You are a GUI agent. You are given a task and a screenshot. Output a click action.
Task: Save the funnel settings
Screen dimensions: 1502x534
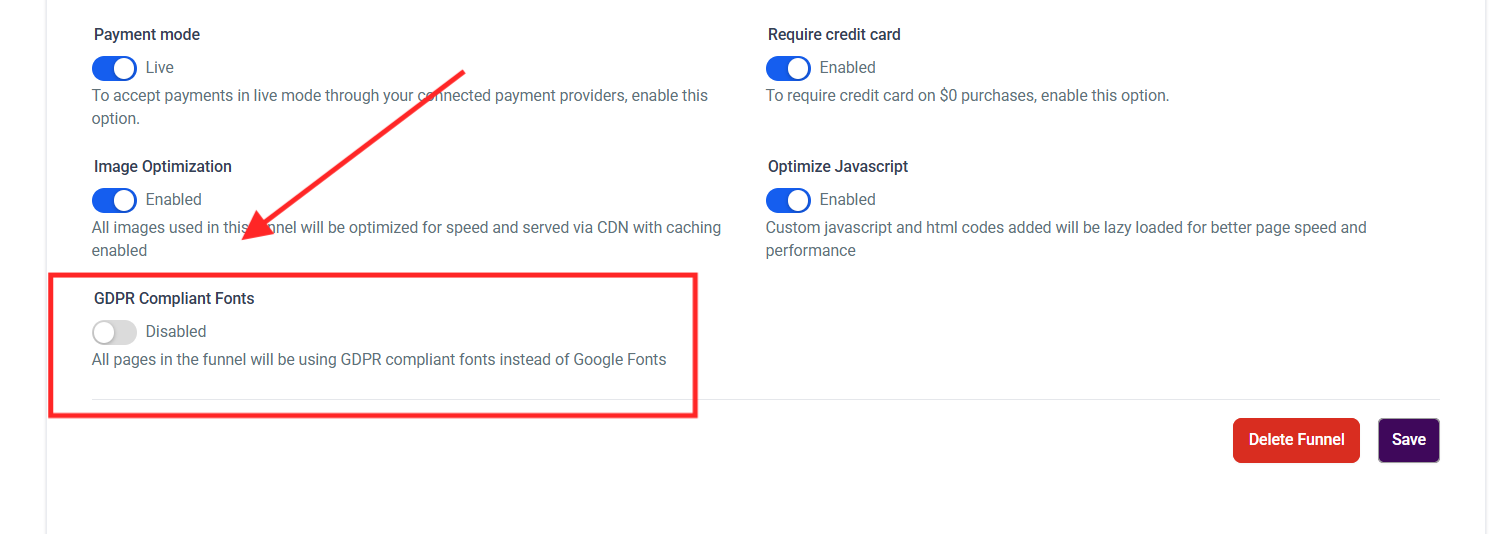(1408, 440)
